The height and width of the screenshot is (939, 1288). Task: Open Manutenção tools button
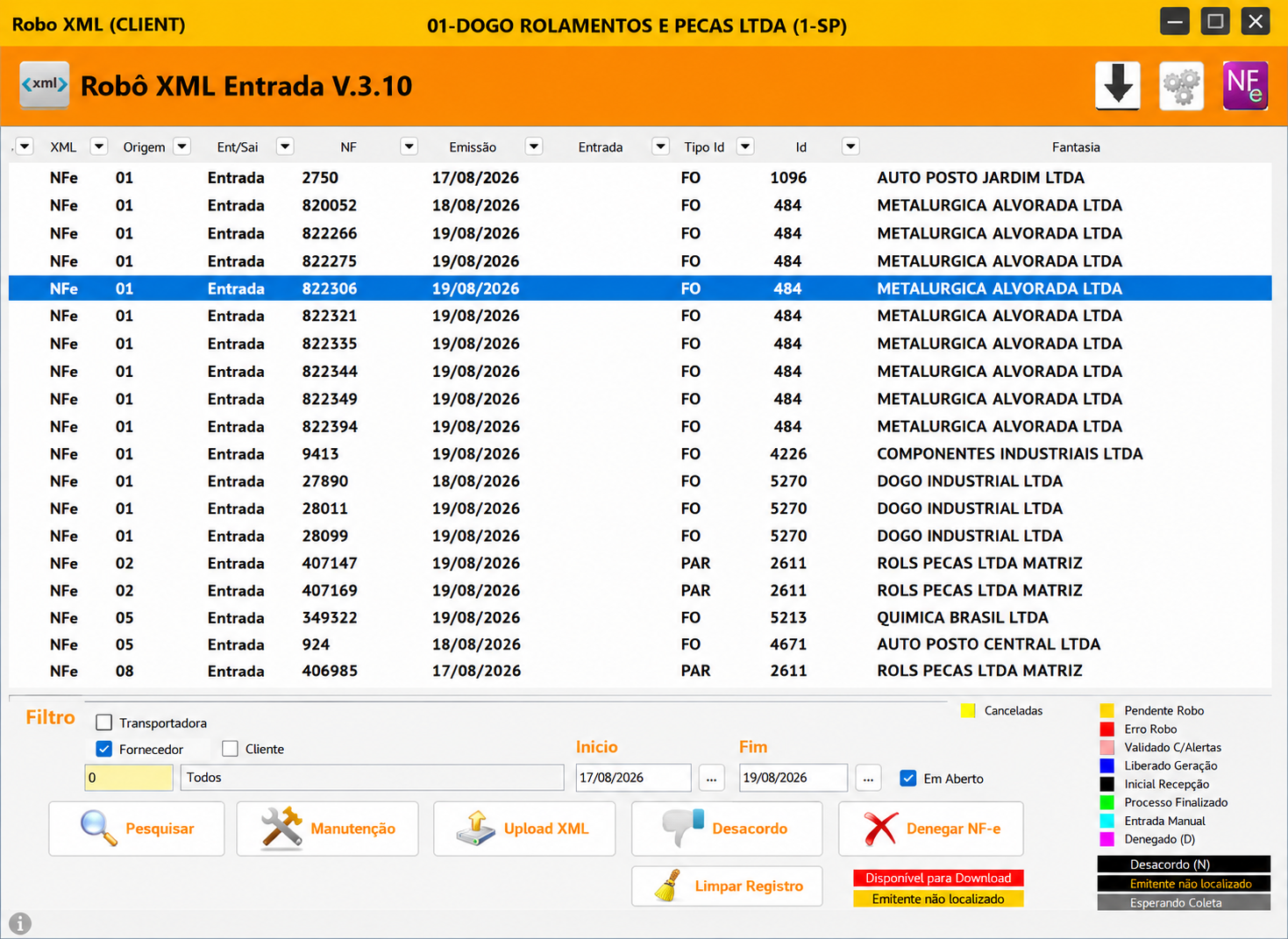(x=327, y=829)
